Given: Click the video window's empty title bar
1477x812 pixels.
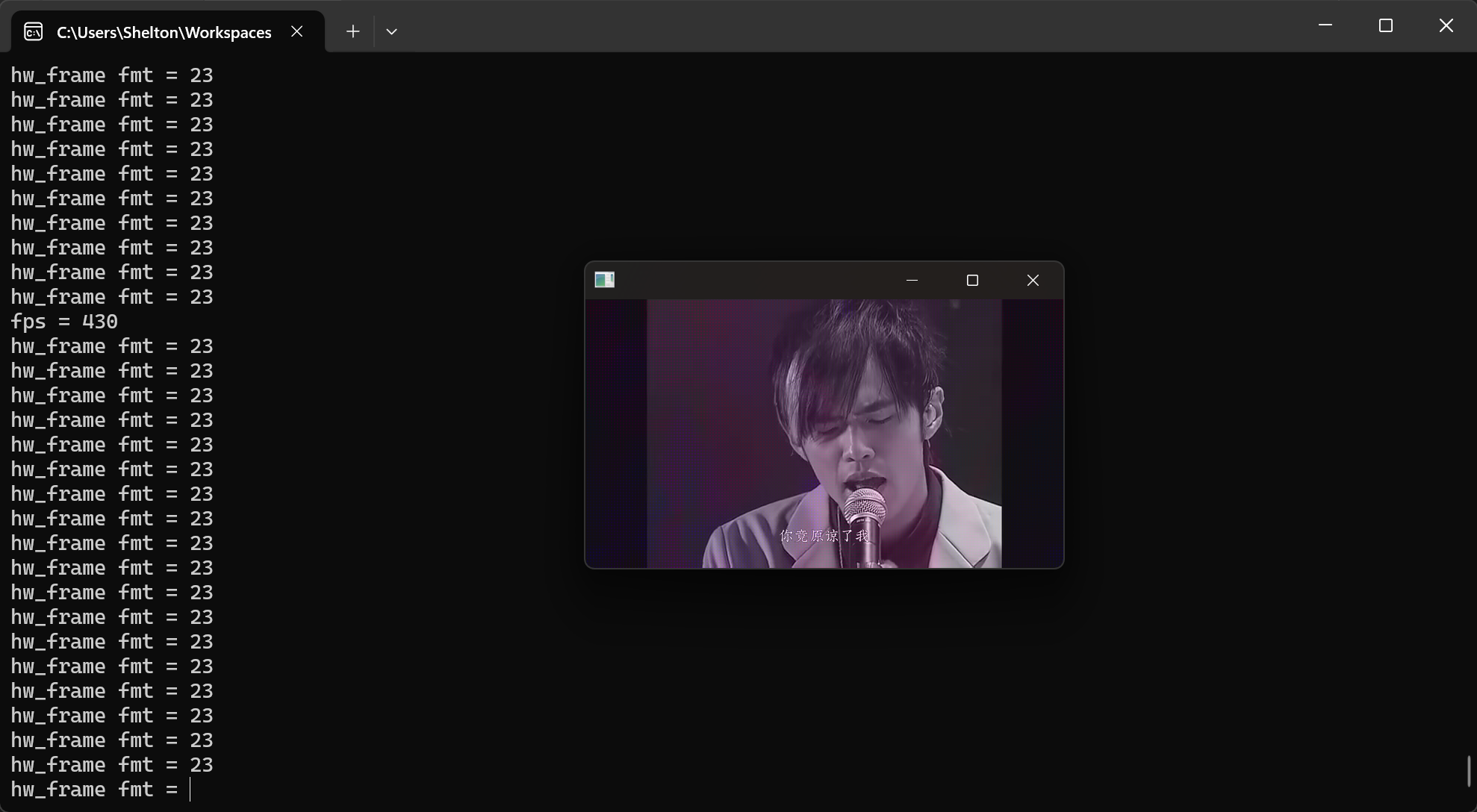Looking at the screenshot, I should (x=754, y=280).
